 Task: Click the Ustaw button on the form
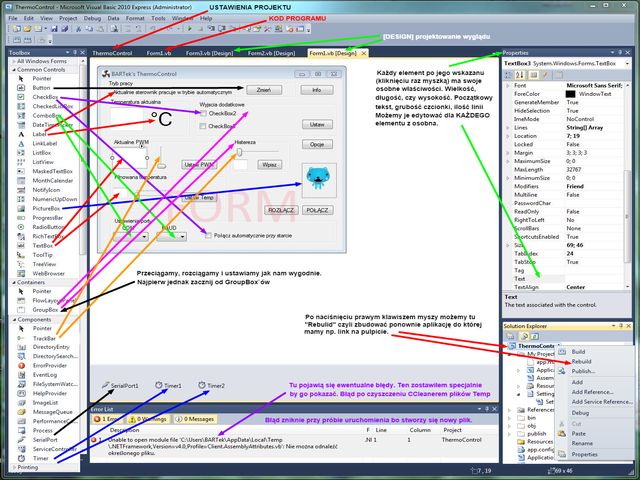point(317,124)
